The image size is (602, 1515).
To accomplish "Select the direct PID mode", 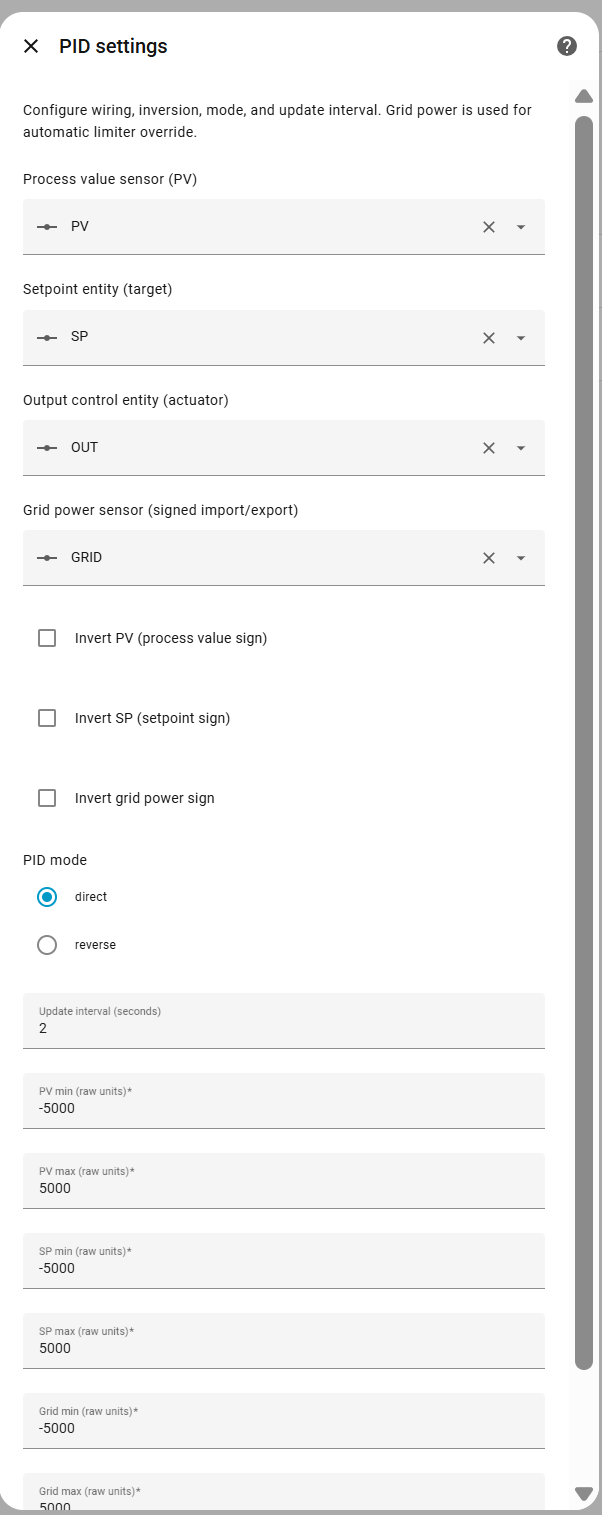I will (x=47, y=897).
